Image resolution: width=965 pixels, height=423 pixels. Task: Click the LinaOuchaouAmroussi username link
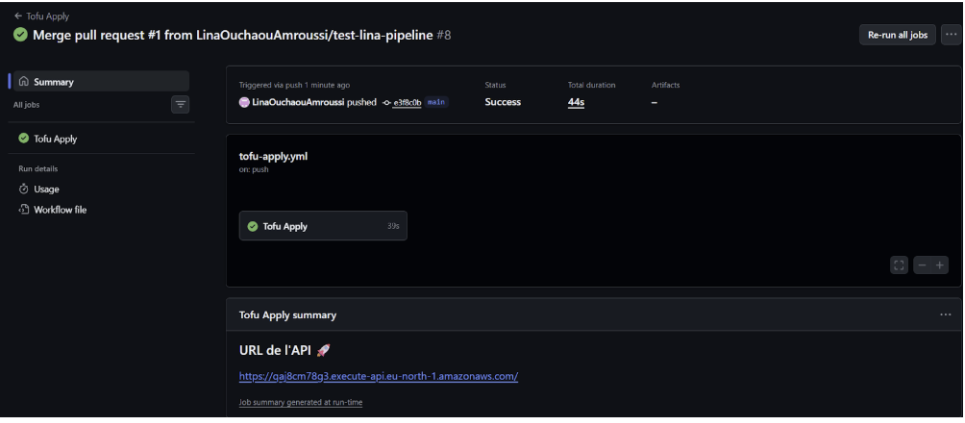(298, 102)
